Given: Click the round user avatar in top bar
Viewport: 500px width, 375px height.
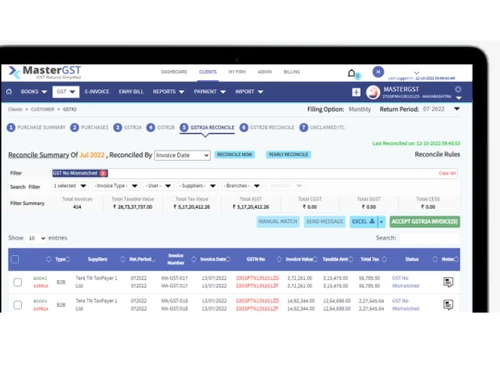Looking at the screenshot, I should pos(378,72).
